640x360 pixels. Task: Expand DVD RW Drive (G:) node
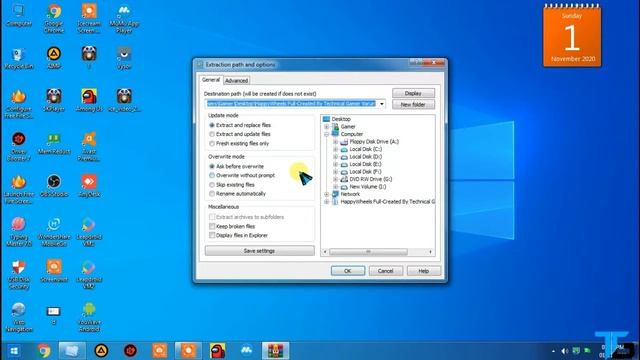pyautogui.click(x=335, y=179)
